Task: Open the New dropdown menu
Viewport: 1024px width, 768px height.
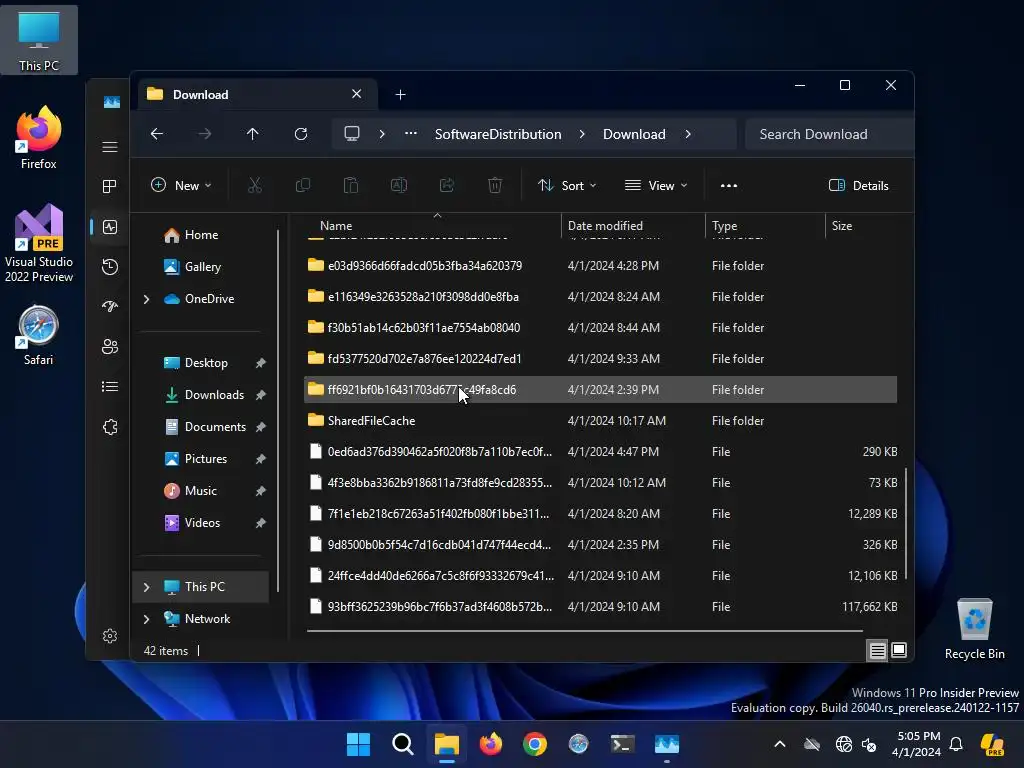Action: tap(181, 185)
